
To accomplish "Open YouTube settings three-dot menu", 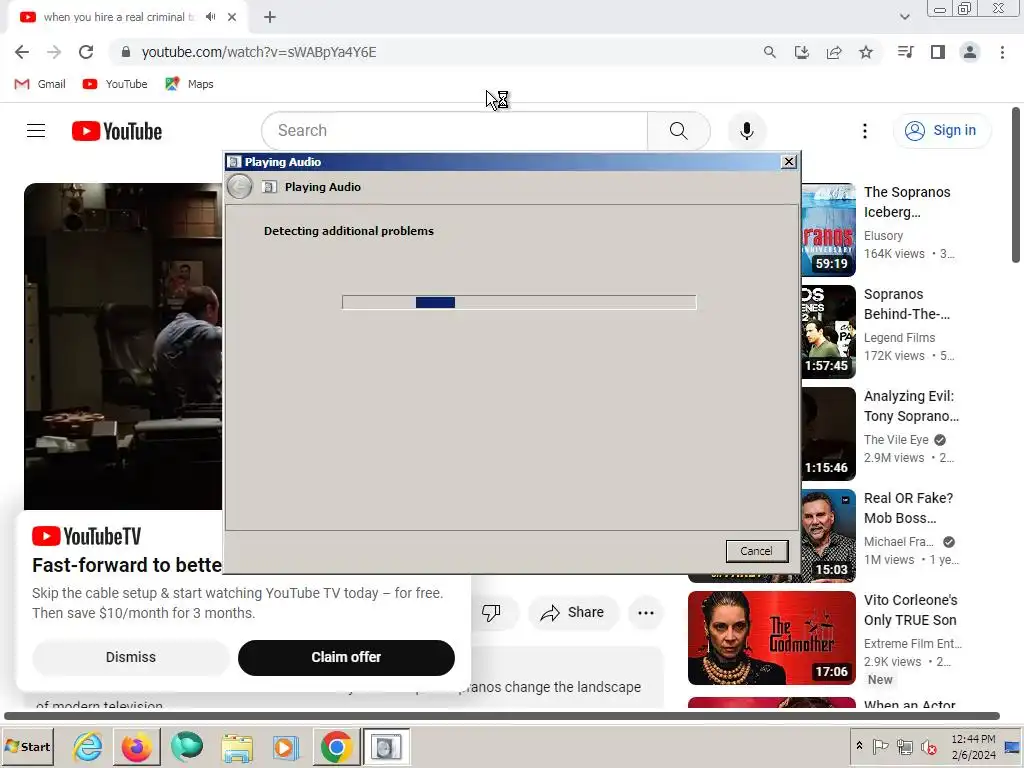I will 865,131.
